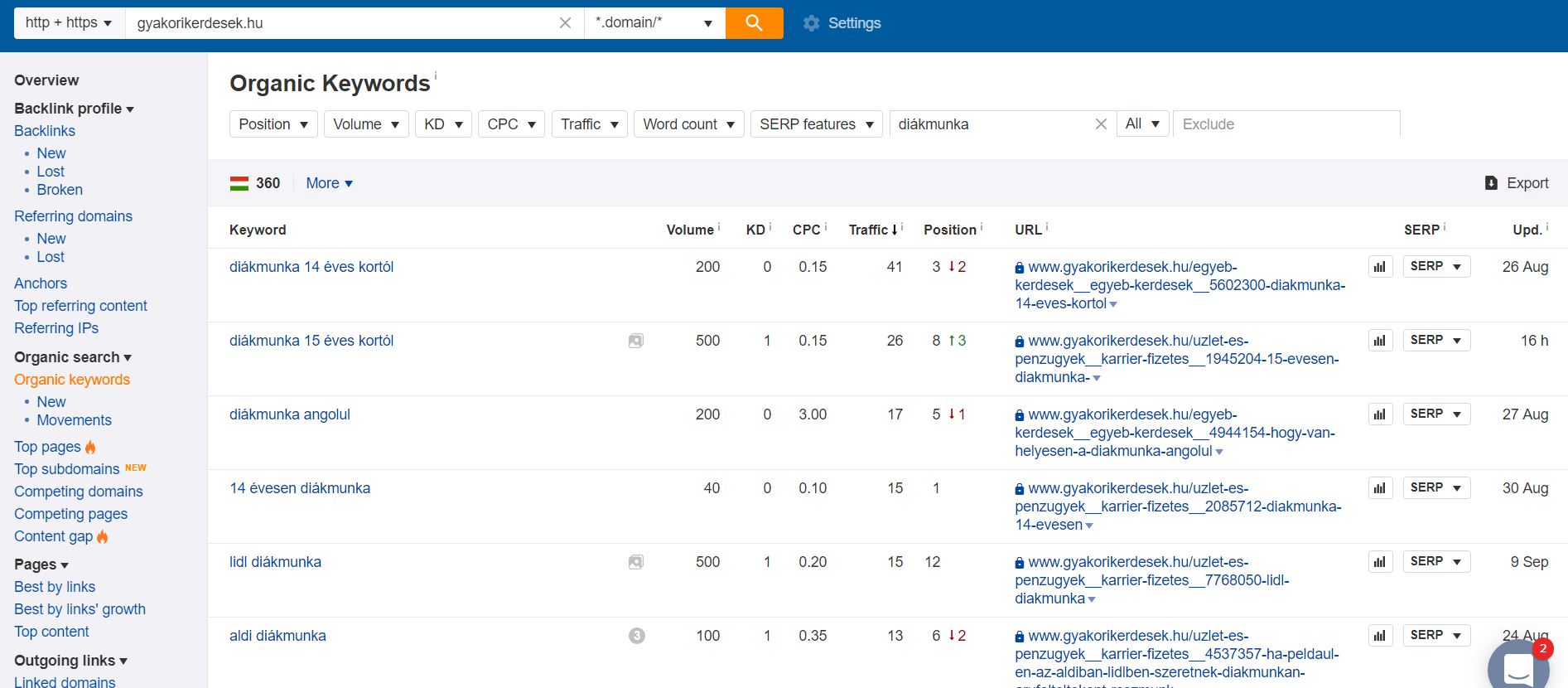Open SERP dropdown for diákmunka 14 éves kortól
Screen dimensions: 1568x688
pyautogui.click(x=1436, y=267)
